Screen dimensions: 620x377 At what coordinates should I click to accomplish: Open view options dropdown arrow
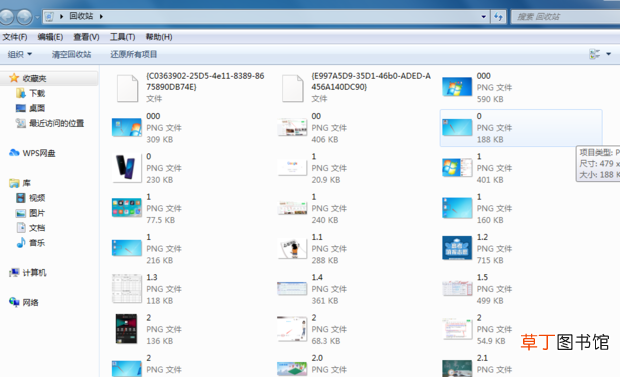(609, 54)
